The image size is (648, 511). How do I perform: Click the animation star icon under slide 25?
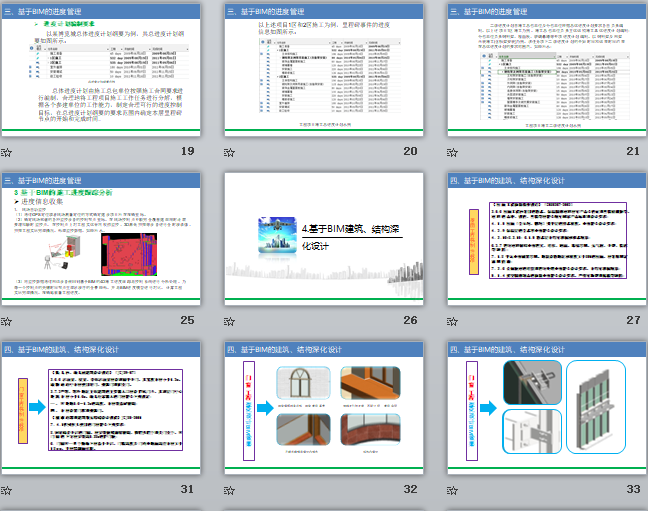tap(6, 321)
